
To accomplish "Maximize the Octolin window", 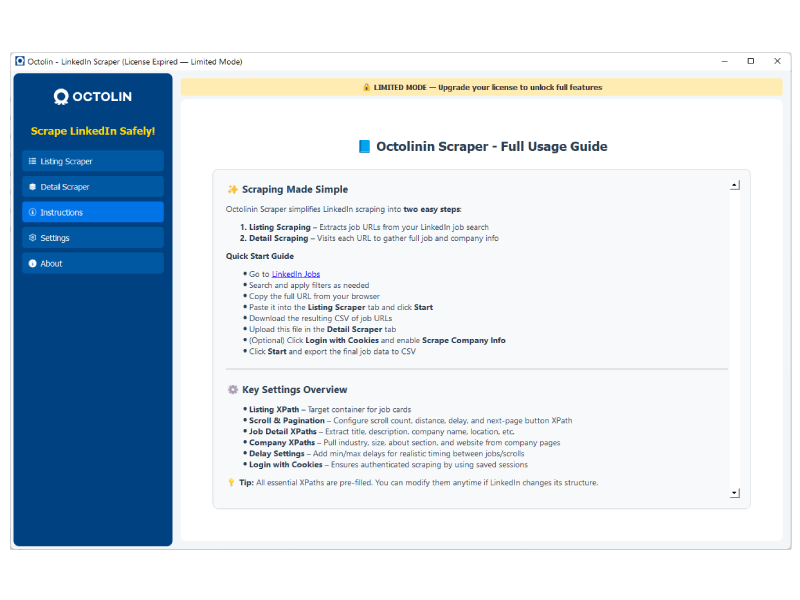I will [x=751, y=61].
